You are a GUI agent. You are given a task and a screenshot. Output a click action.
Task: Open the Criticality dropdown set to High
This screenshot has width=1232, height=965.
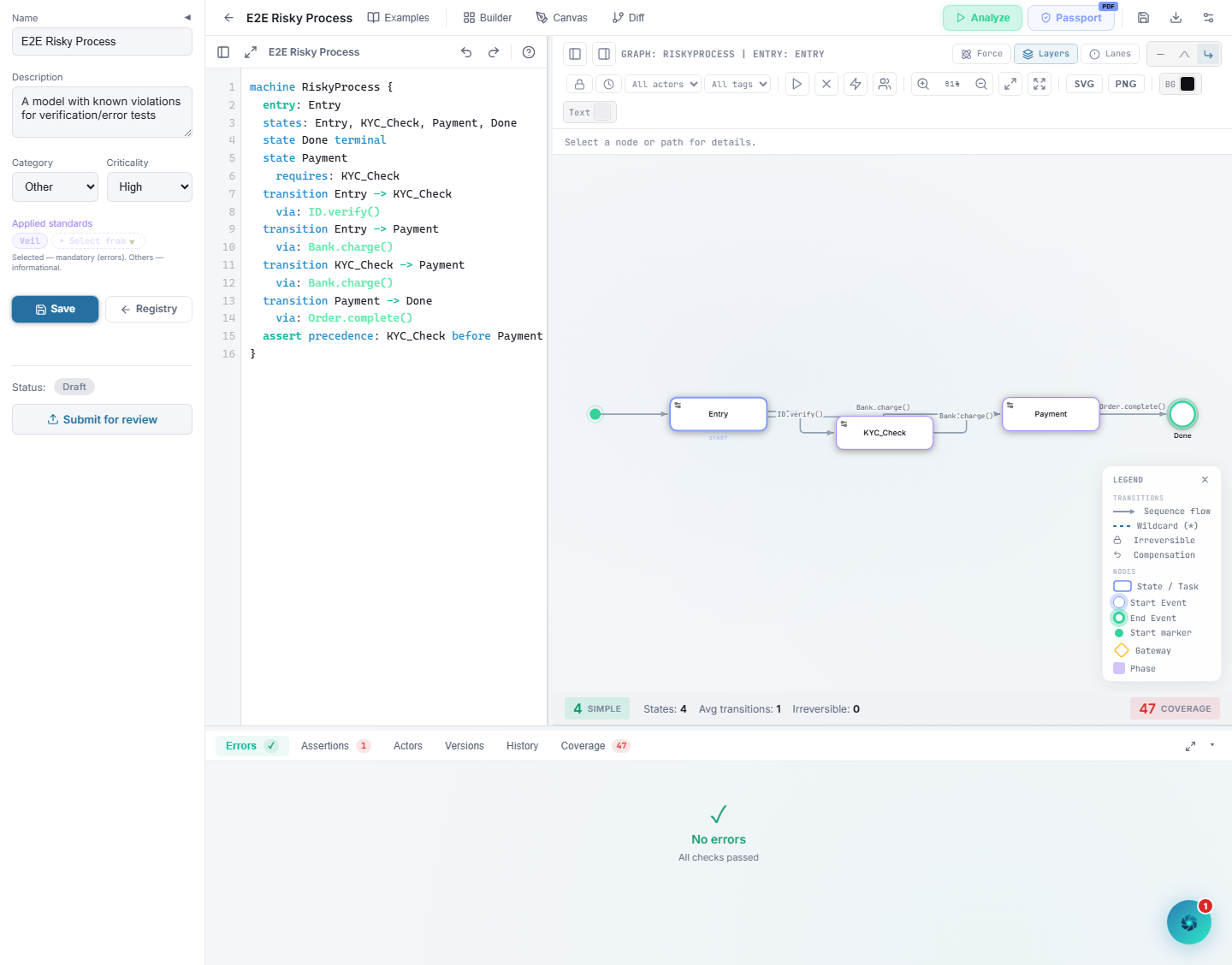point(149,187)
